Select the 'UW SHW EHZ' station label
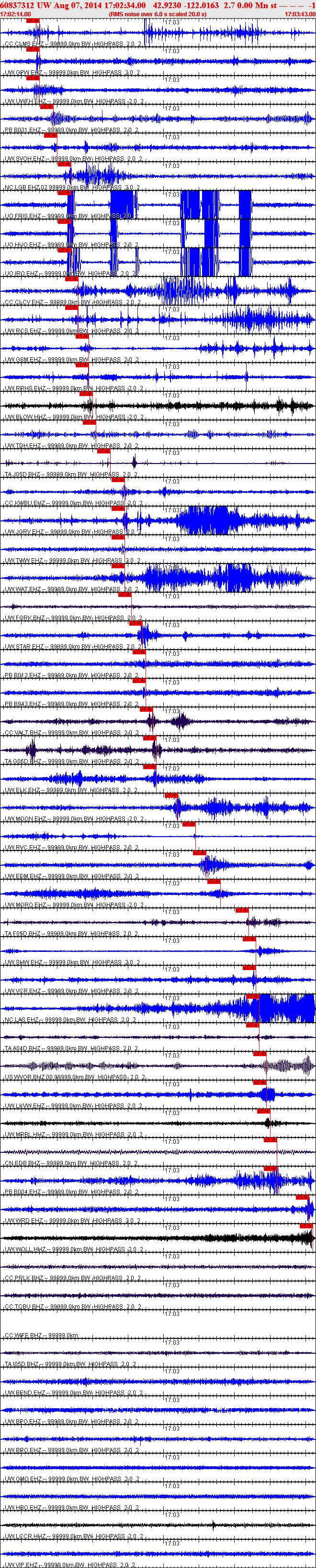Screen dimensions: 316x1568 [25, 962]
